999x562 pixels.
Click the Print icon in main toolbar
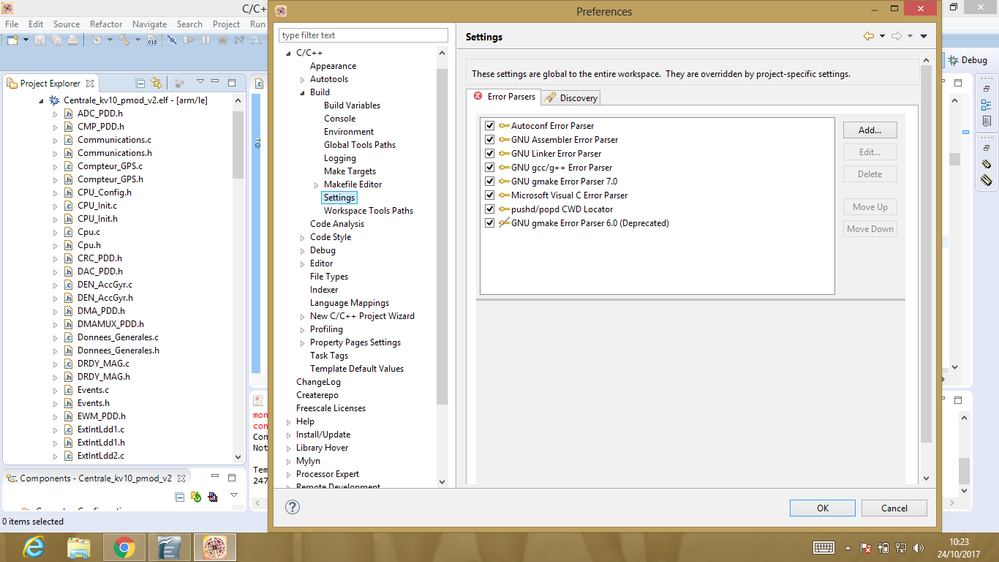tap(73, 40)
